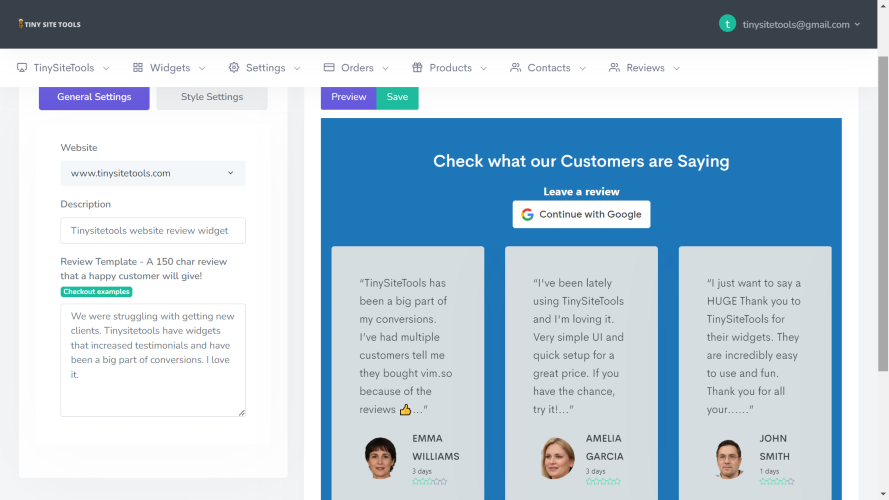Image resolution: width=889 pixels, height=500 pixels.
Task: Click Amelia Garcia's star rating
Action: pyautogui.click(x=603, y=481)
